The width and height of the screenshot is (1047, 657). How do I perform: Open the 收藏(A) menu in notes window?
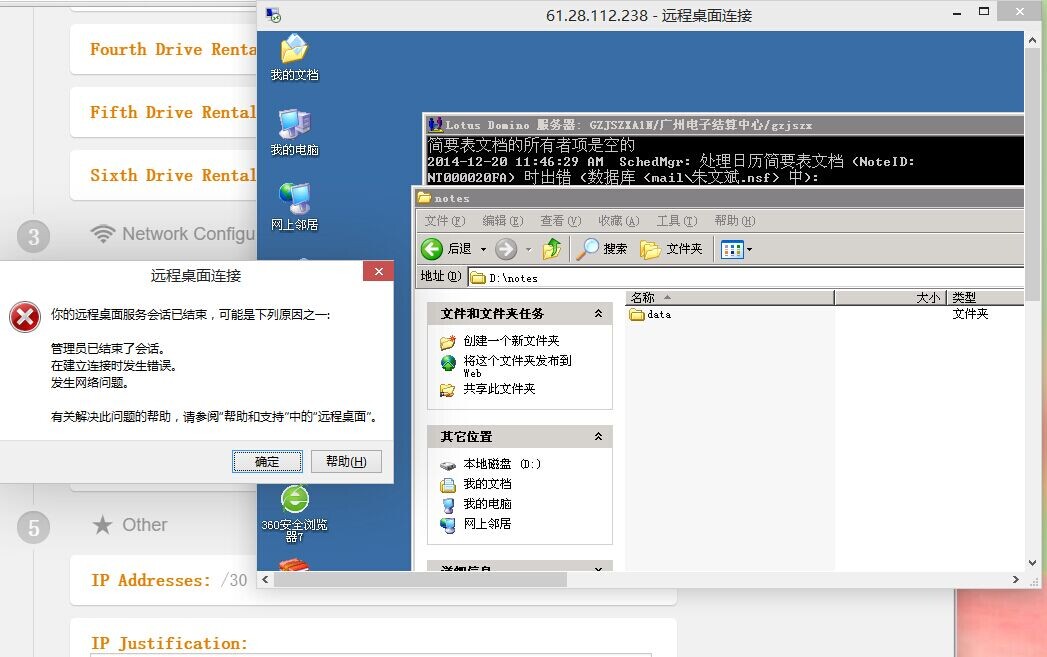point(619,221)
